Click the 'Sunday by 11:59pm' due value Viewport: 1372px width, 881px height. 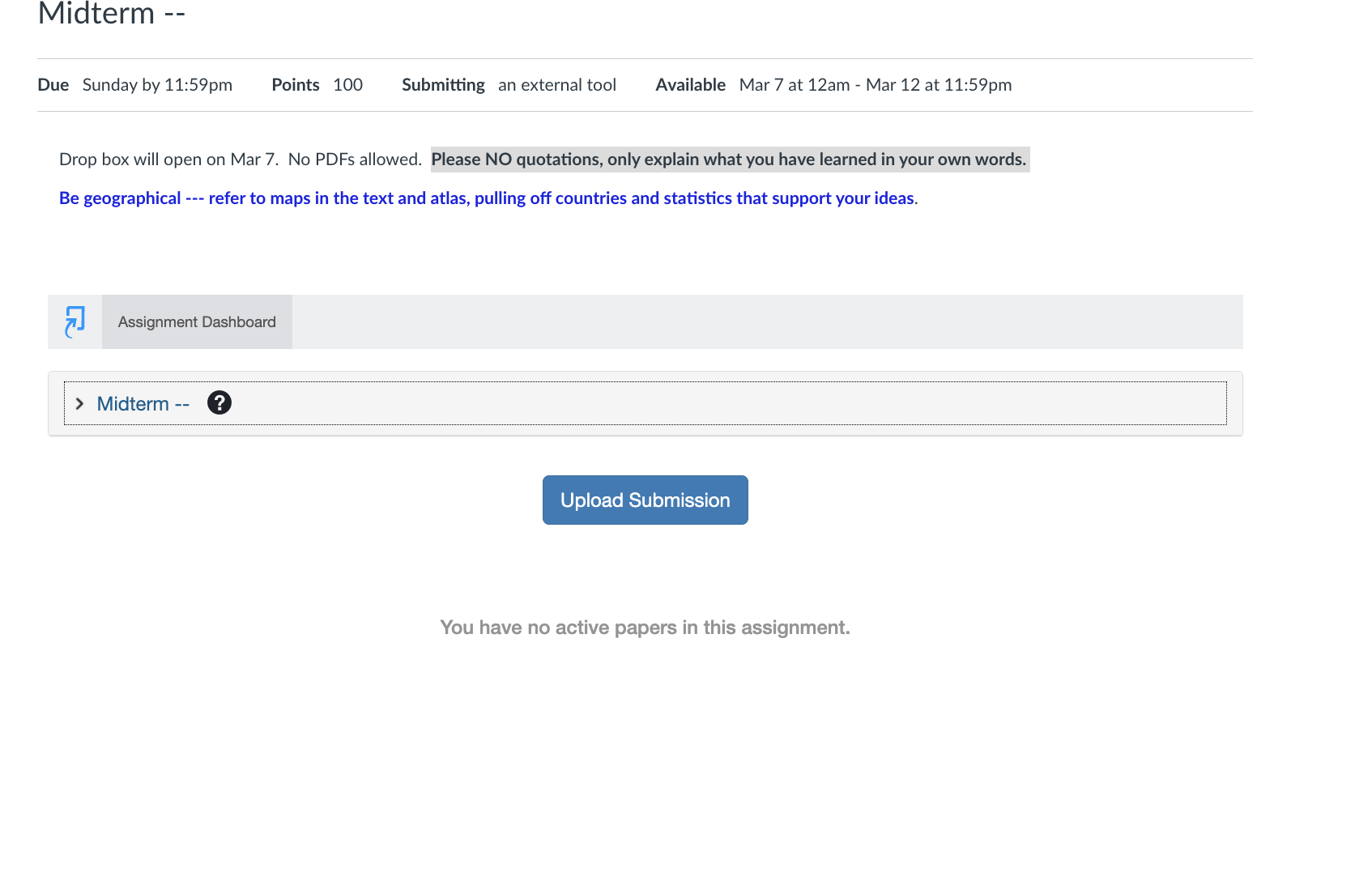pos(157,85)
